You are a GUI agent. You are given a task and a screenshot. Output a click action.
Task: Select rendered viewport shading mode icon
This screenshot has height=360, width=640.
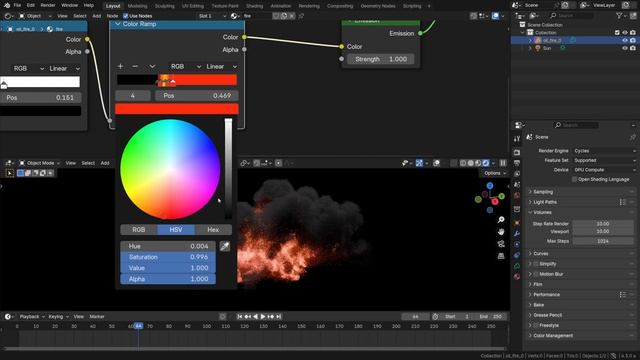[486, 163]
